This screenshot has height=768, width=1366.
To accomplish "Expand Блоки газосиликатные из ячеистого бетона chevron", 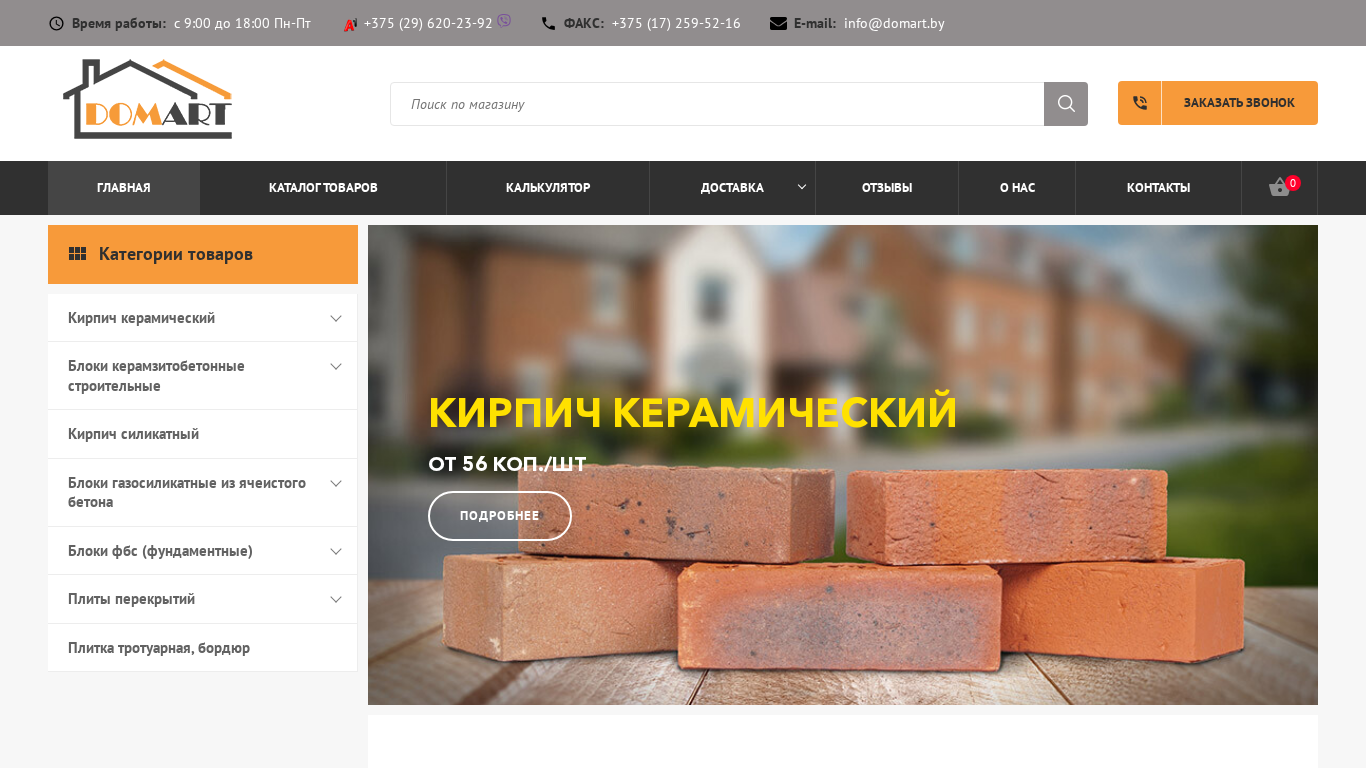I will [x=336, y=483].
